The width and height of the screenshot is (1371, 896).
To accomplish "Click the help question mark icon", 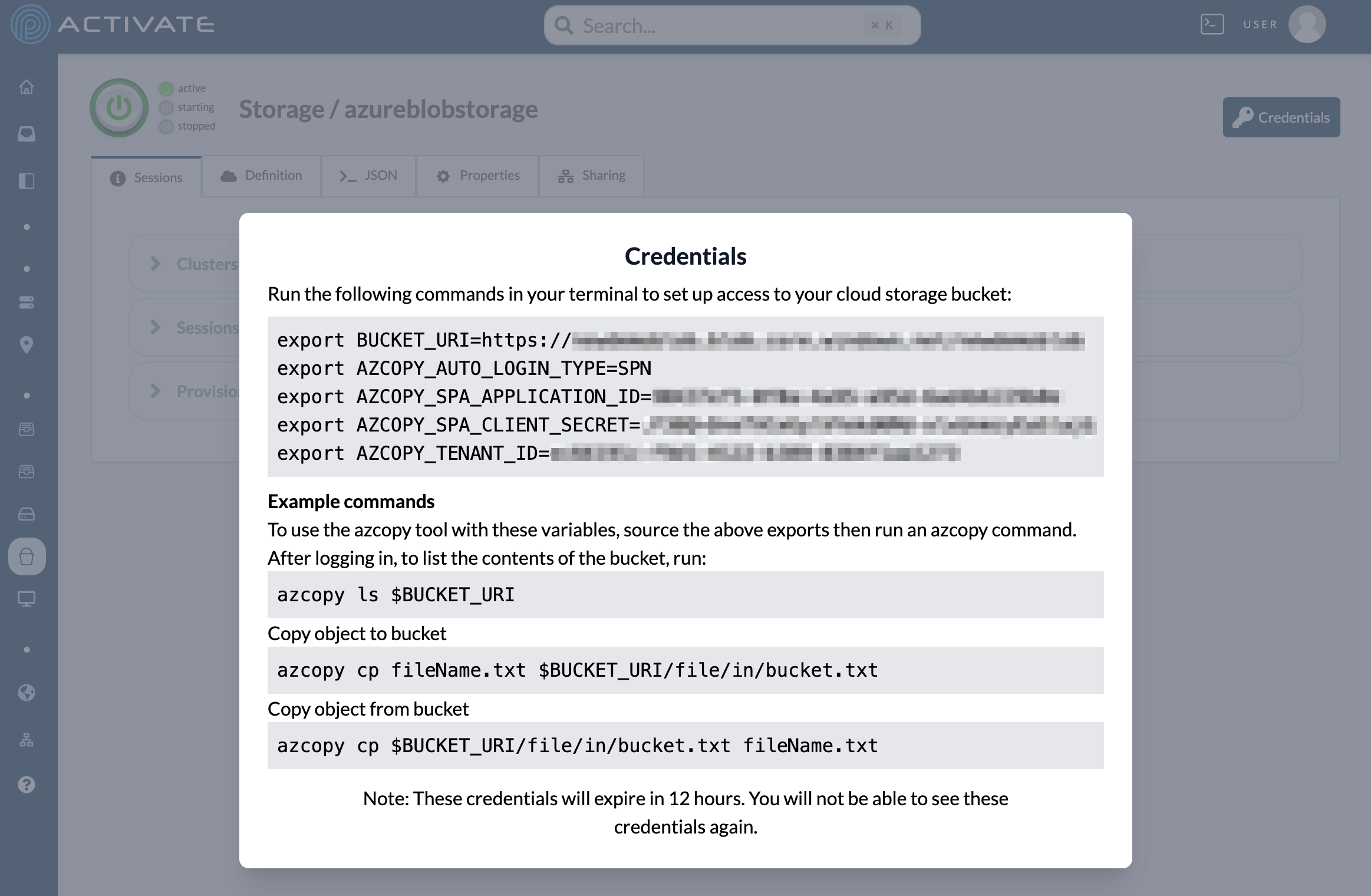I will 27,785.
